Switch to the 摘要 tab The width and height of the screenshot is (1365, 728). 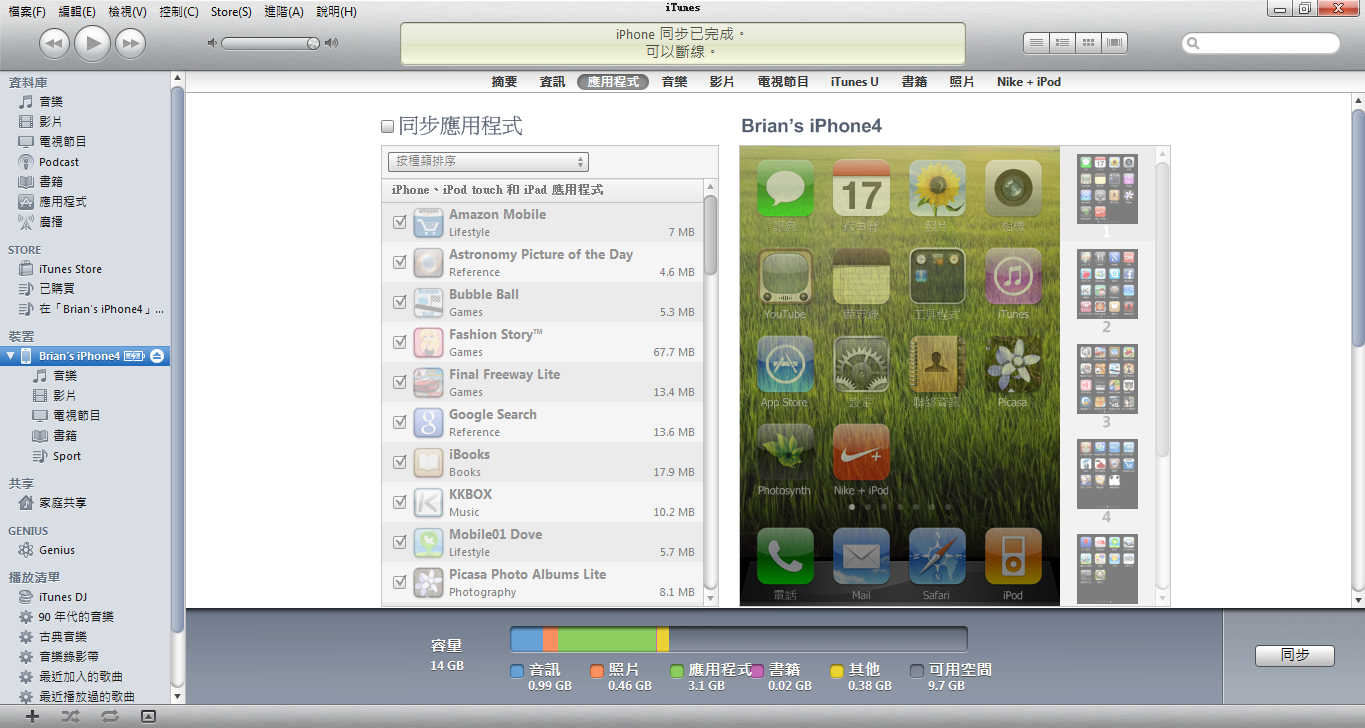(505, 82)
